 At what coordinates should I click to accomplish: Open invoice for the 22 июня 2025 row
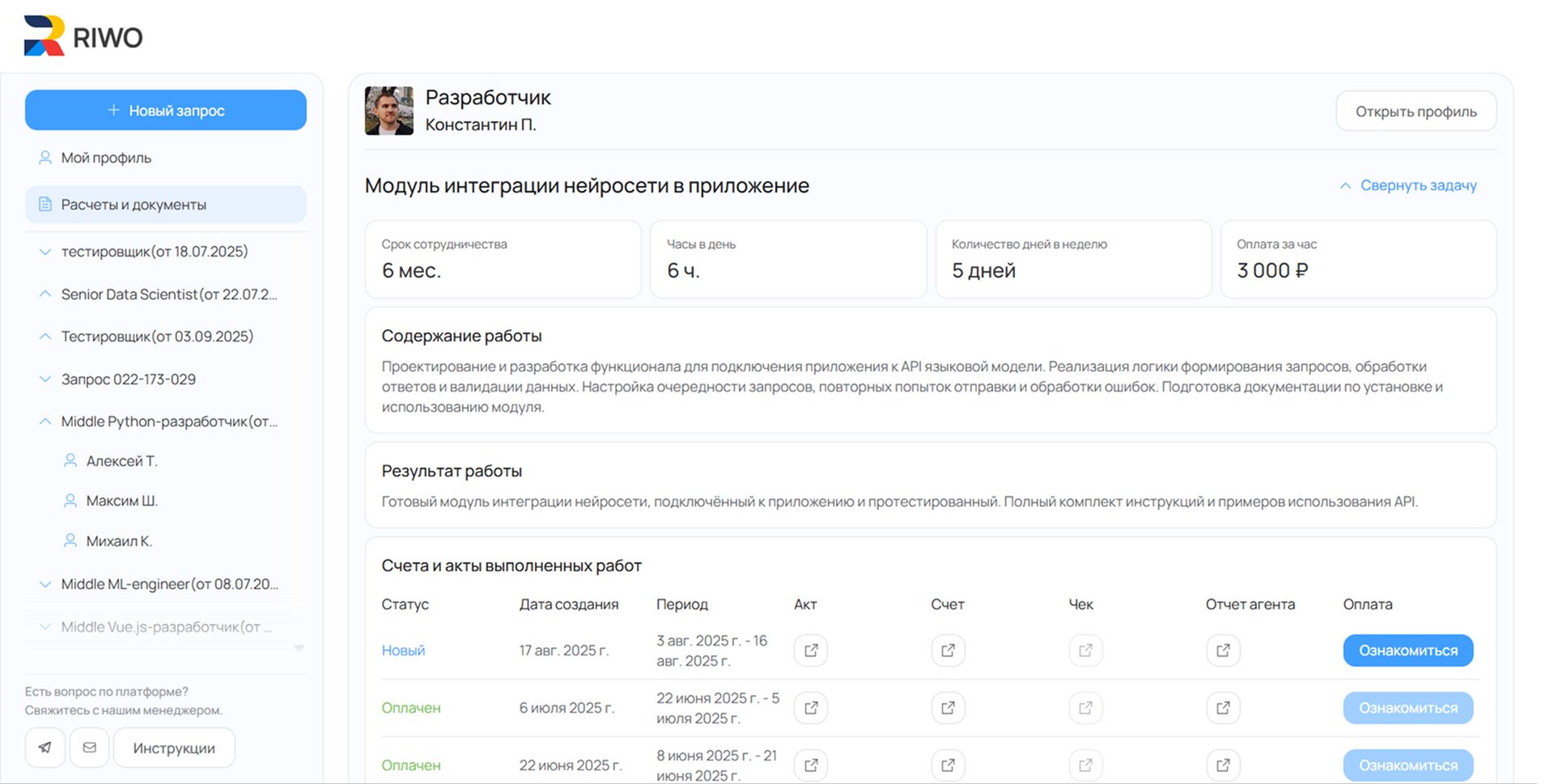click(x=948, y=765)
